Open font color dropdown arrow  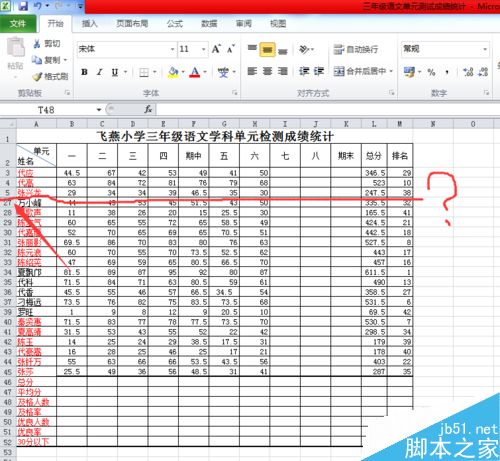click(x=205, y=72)
